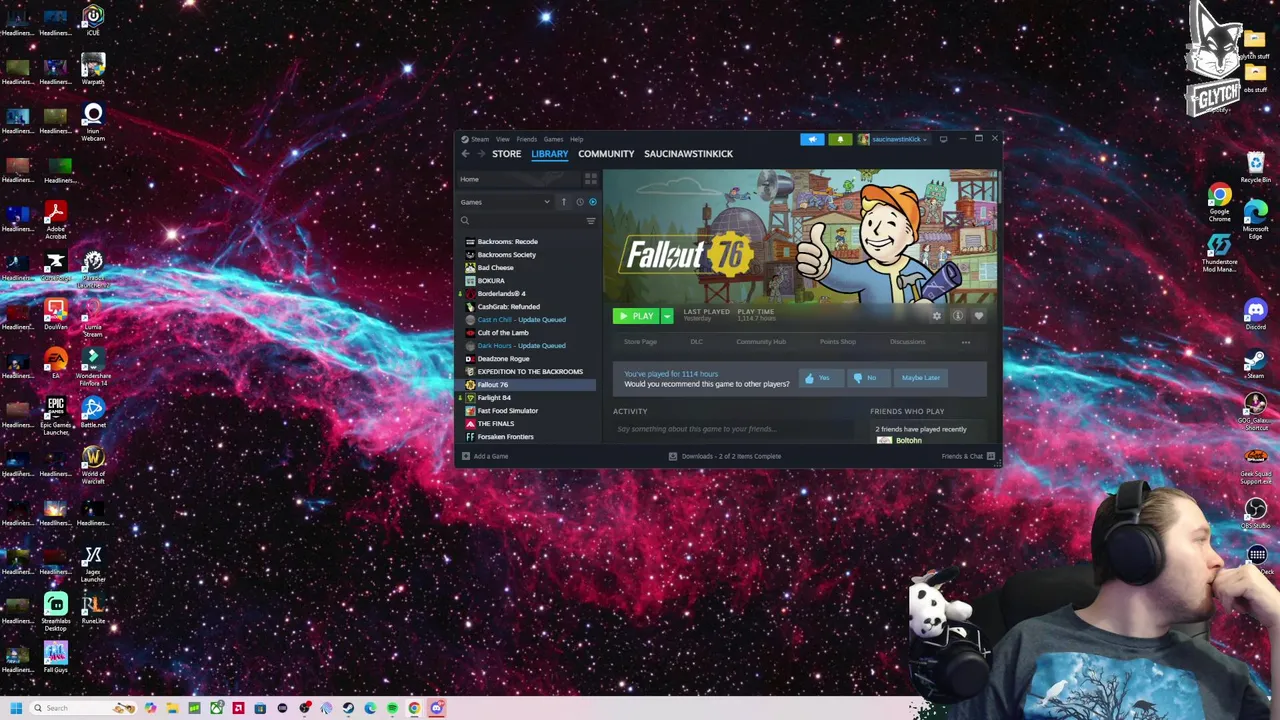Switch Steam to Big Picture mode icon
Viewport: 1280px width, 720px height.
[943, 139]
